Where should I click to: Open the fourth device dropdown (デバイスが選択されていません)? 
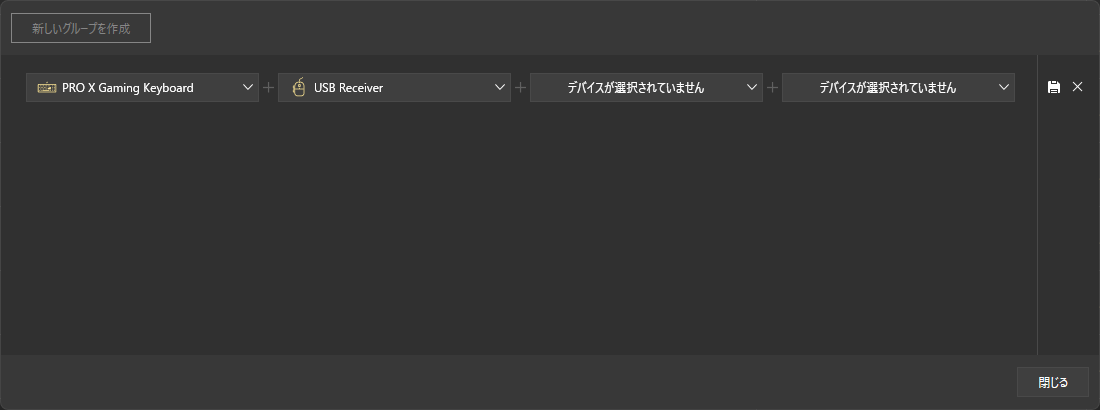(898, 88)
